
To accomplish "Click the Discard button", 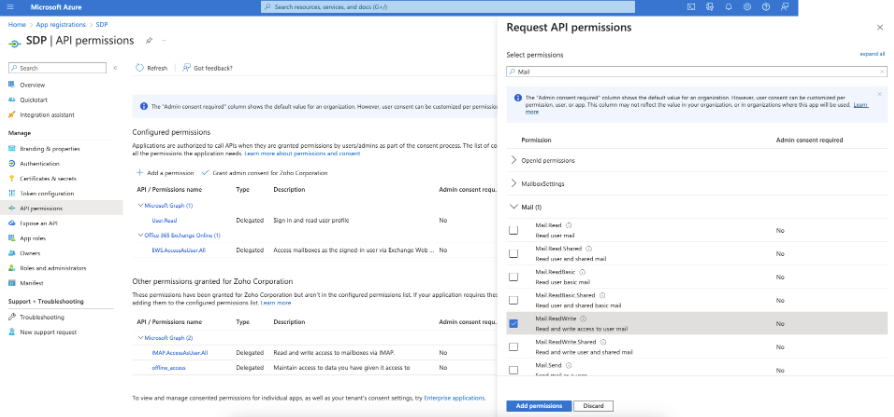I will [593, 406].
